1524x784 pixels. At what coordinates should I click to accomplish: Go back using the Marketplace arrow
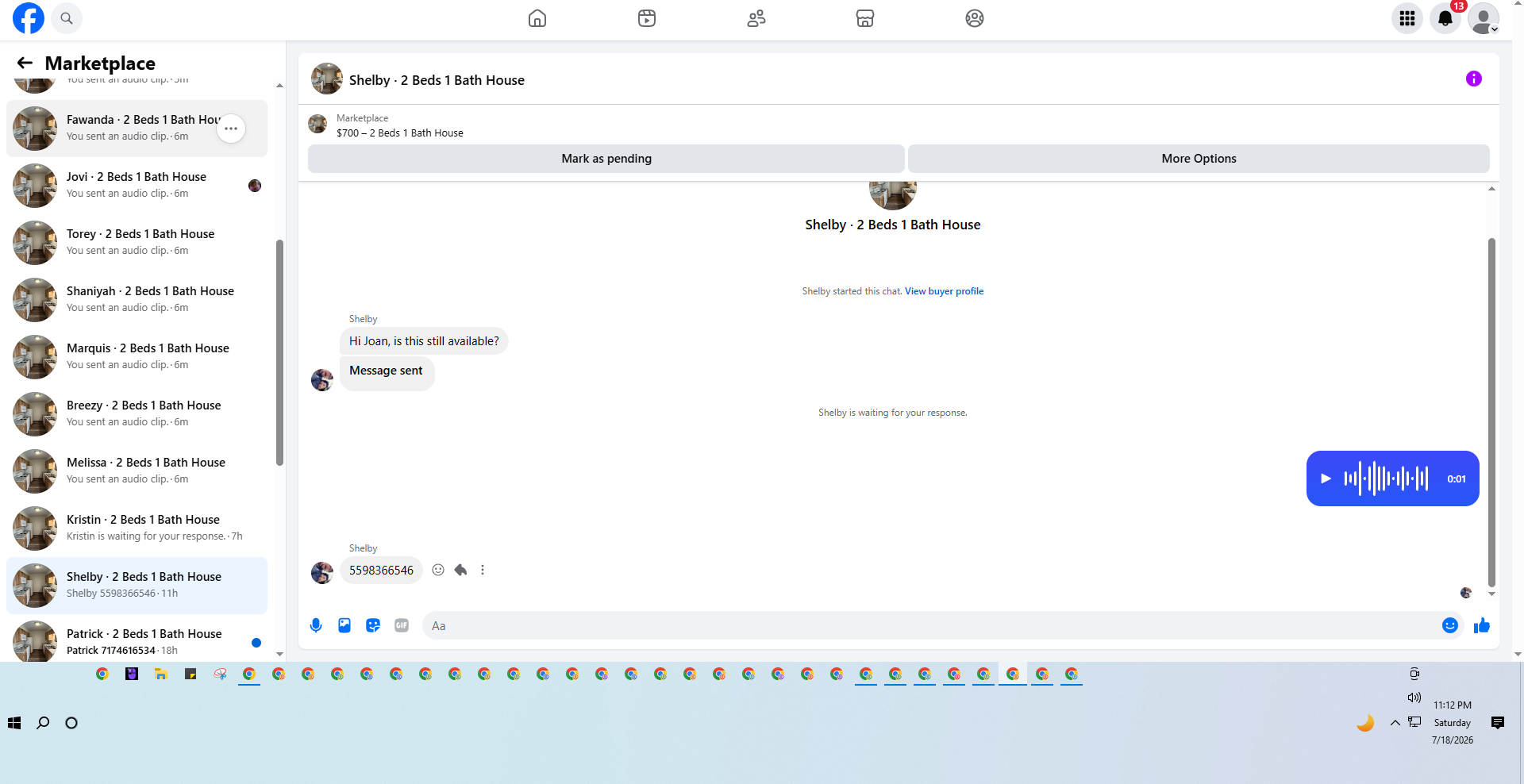click(x=25, y=63)
